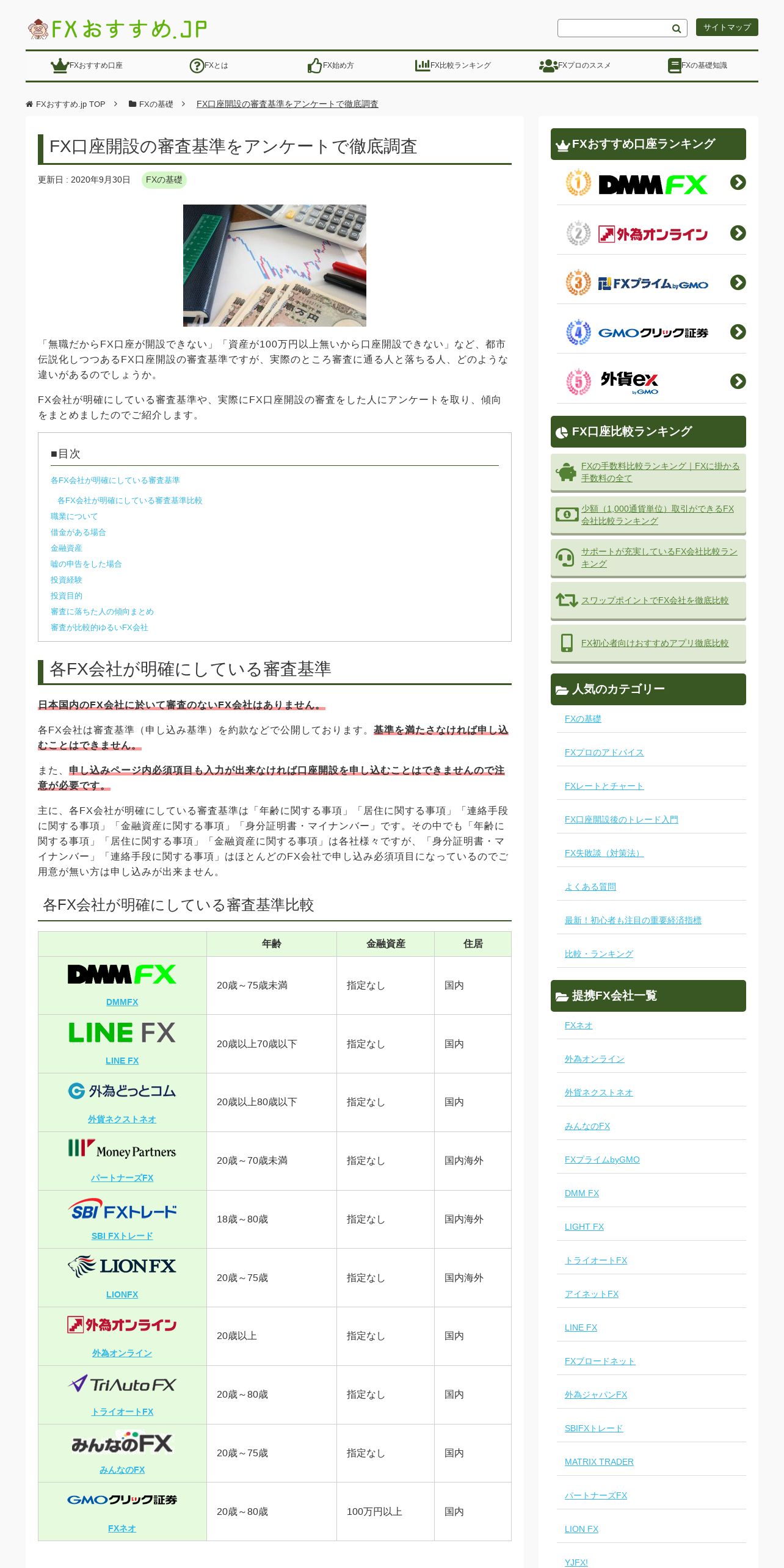The height and width of the screenshot is (1568, 784).
Task: Click the arrow icon next to DMM FX ranking
Action: pyautogui.click(x=738, y=183)
